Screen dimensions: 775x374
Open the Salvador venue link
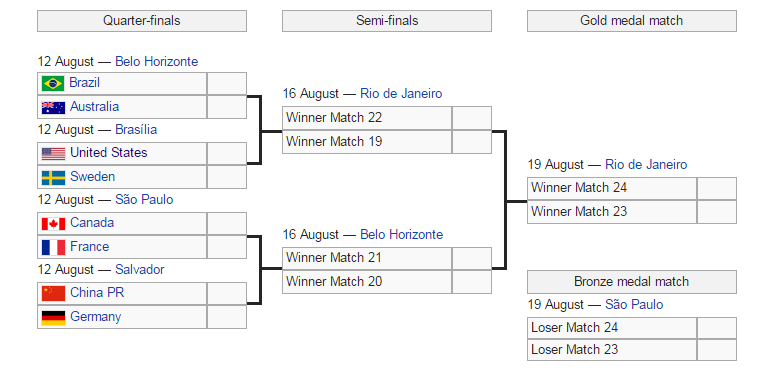[x=140, y=269]
